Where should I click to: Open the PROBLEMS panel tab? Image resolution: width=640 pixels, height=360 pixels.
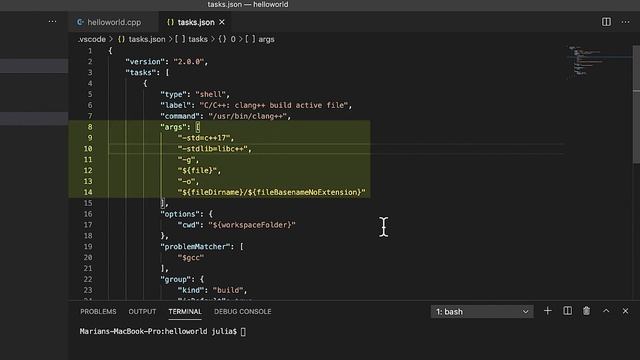click(98, 311)
